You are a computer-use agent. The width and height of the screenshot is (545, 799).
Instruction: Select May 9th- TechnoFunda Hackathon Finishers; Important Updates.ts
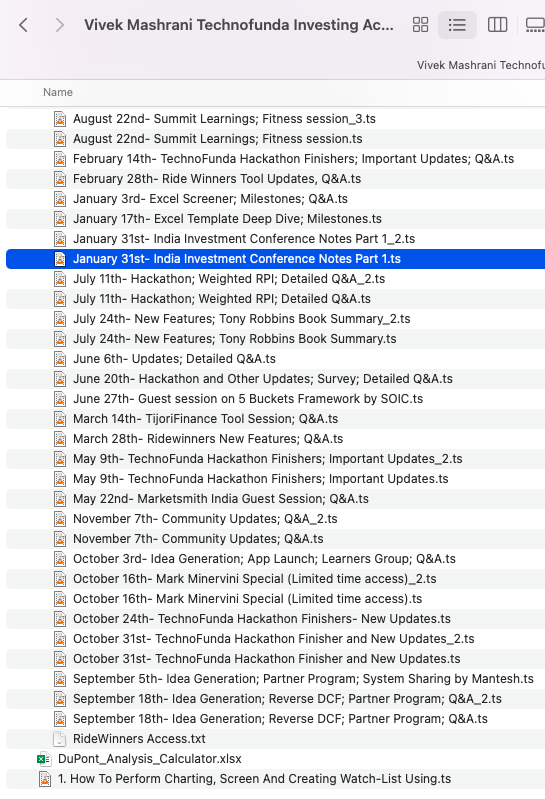click(261, 478)
